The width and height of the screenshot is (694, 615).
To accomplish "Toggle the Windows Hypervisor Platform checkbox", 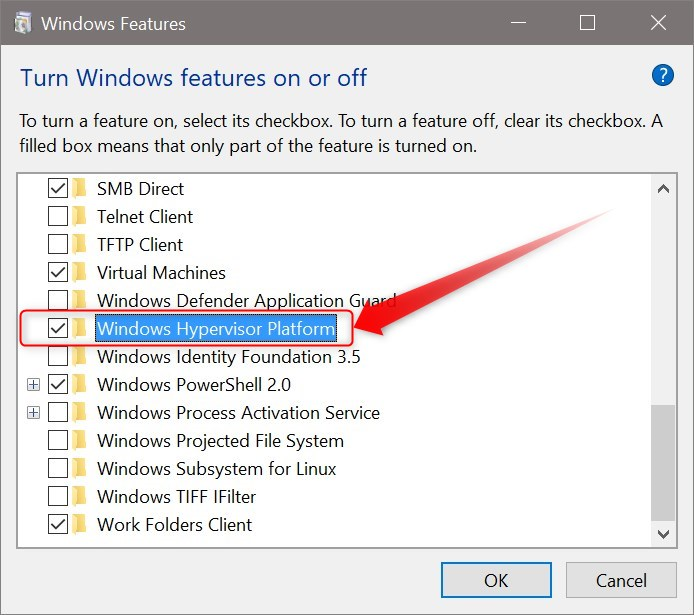I will [58, 328].
